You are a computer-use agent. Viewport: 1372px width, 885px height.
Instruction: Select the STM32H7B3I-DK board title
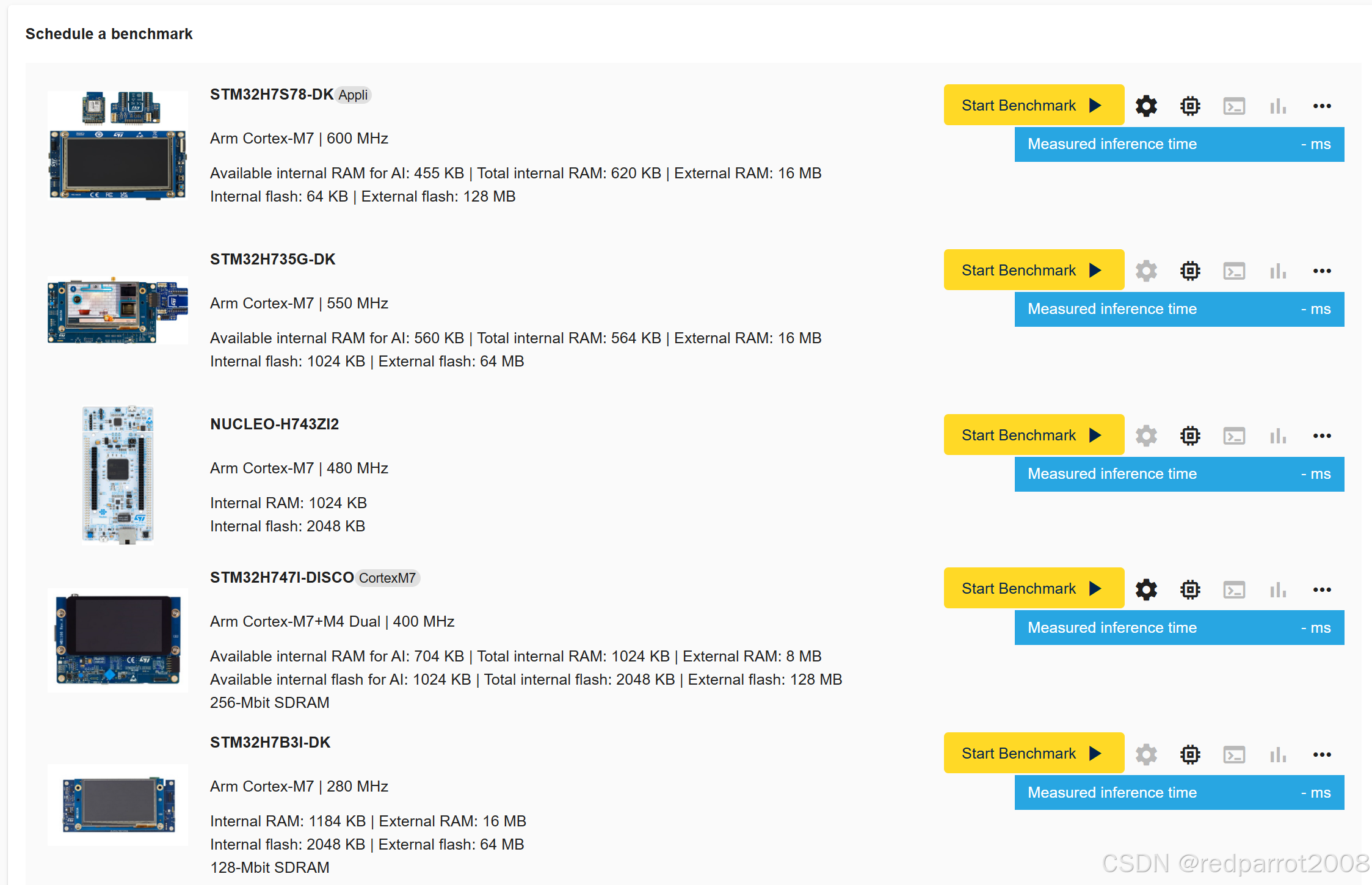pyautogui.click(x=270, y=743)
